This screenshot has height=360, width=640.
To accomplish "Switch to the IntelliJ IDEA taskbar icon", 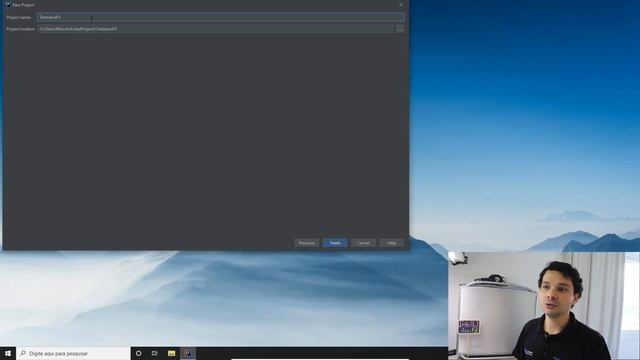I will pos(188,353).
